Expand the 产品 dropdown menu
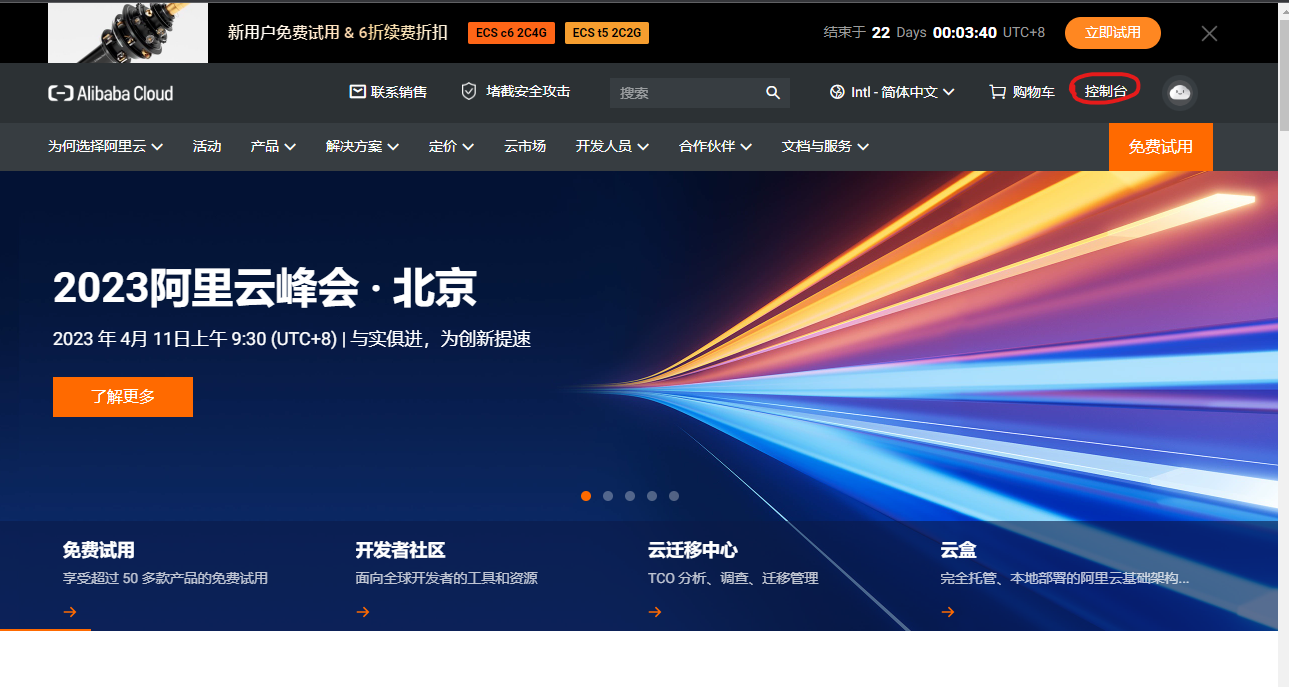 coord(273,146)
